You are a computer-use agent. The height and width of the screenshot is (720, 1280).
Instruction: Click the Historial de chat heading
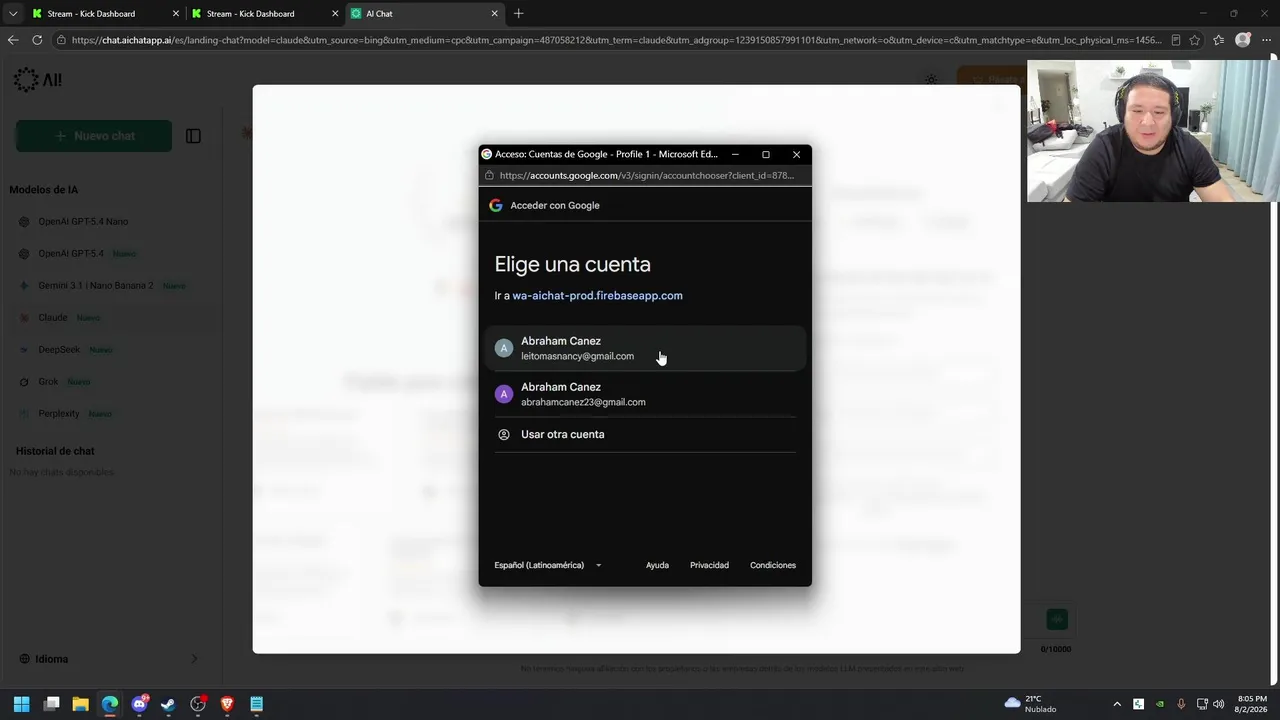[55, 451]
